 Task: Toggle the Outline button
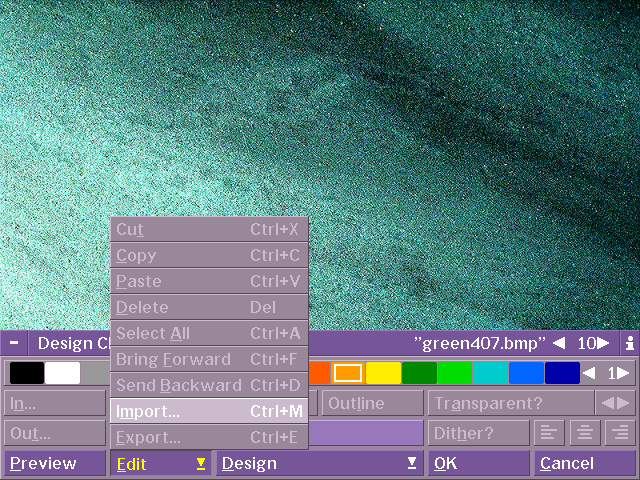372,403
